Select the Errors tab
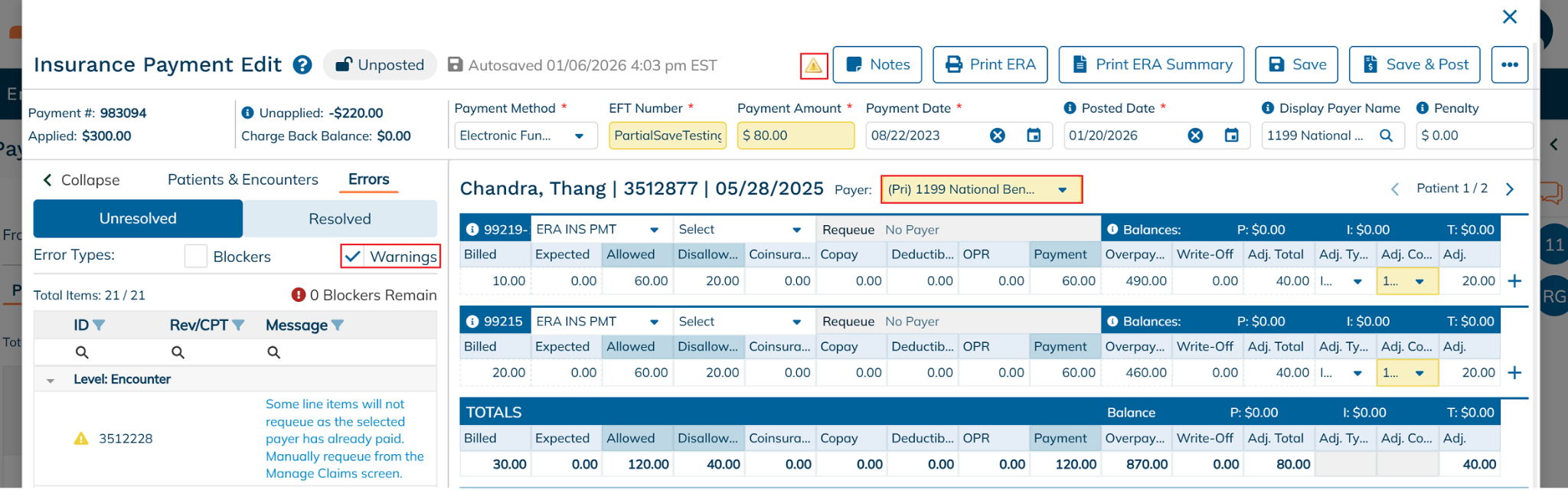This screenshot has height=491, width=1568. pyautogui.click(x=368, y=179)
